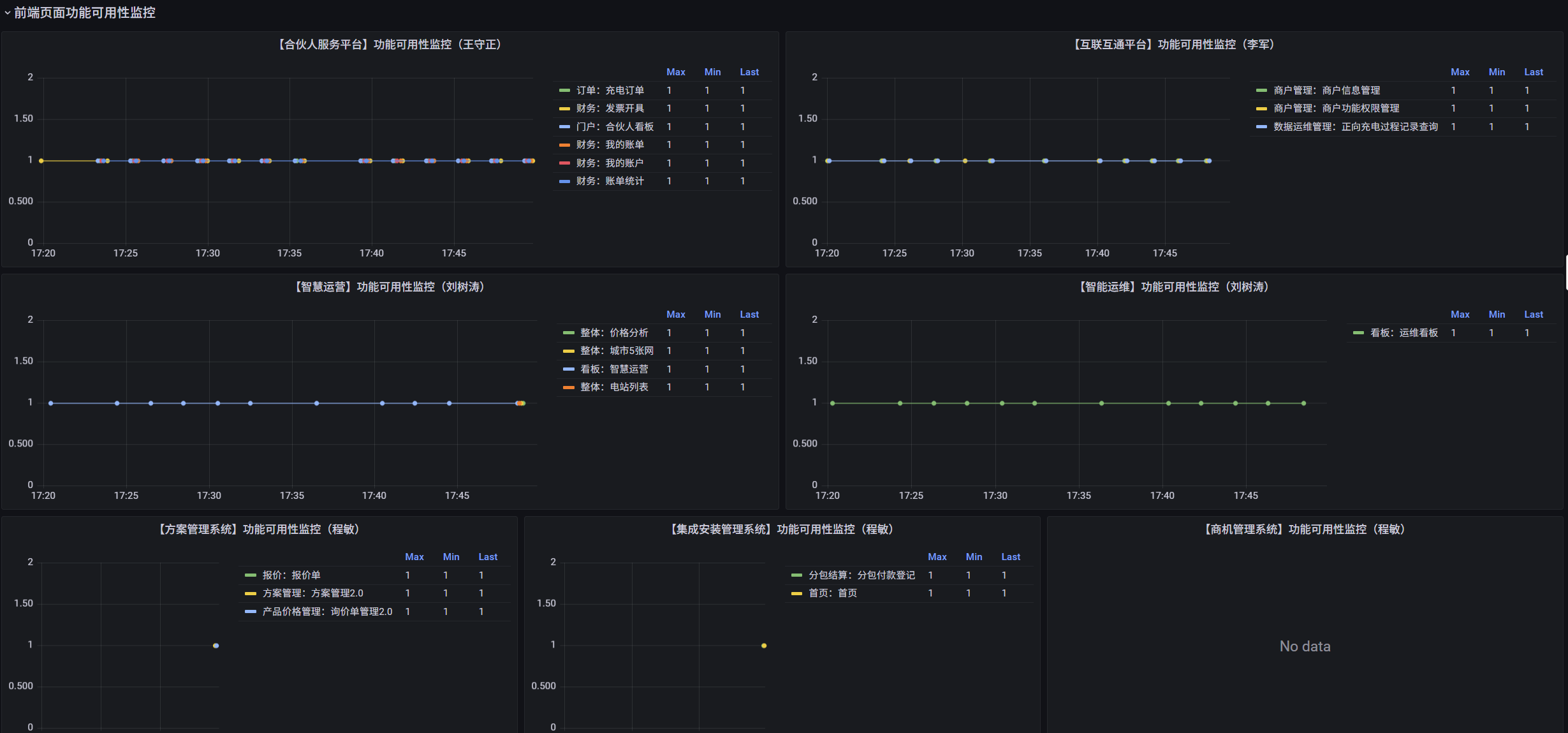
Task: Click color swatch of 门户:合伙人看板 series
Action: 564,127
